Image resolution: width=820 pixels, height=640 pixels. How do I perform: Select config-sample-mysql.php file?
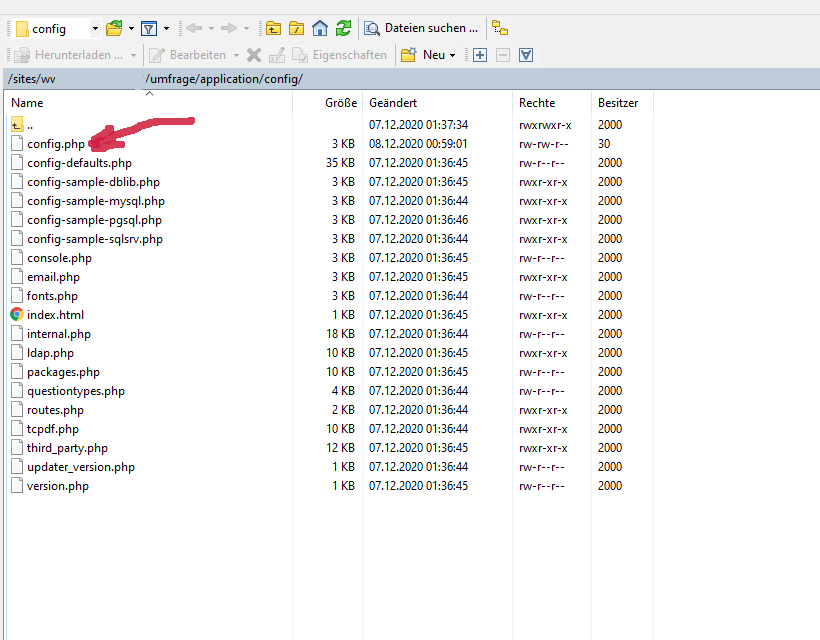(x=96, y=201)
